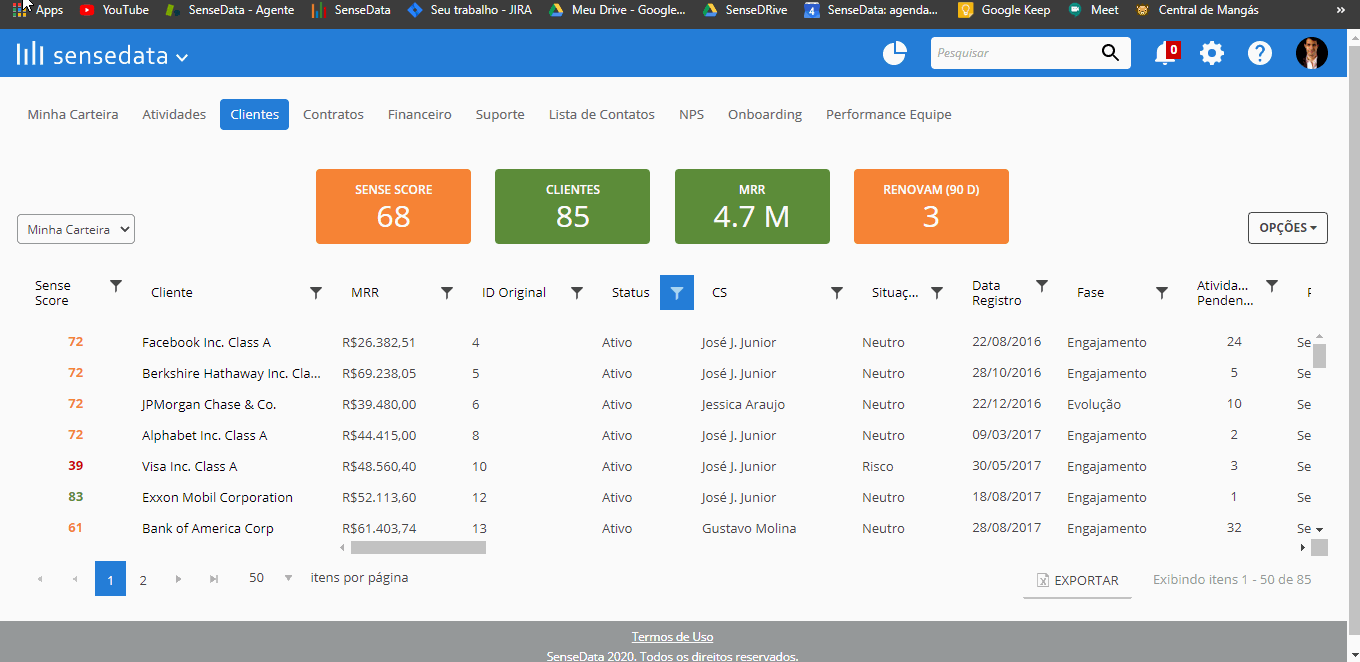
Task: Click the YouTube bookmark
Action: coord(114,10)
